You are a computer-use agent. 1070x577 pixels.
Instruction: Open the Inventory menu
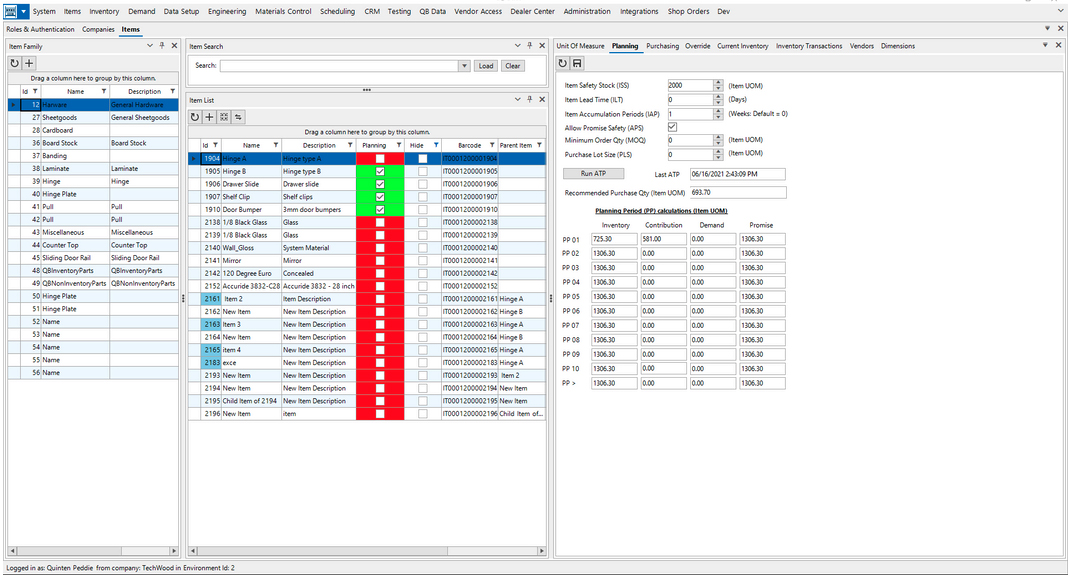pyautogui.click(x=104, y=12)
